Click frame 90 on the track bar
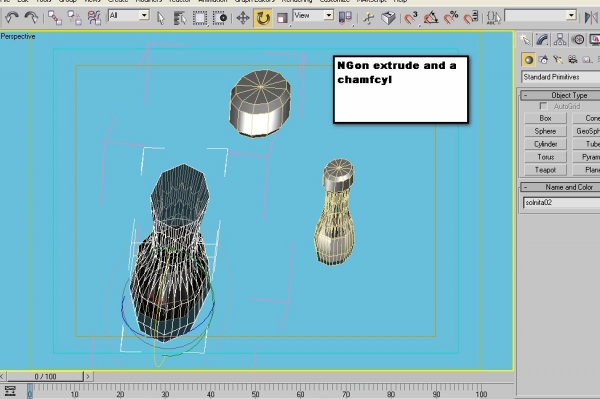The height and width of the screenshot is (399, 600). pos(436,394)
